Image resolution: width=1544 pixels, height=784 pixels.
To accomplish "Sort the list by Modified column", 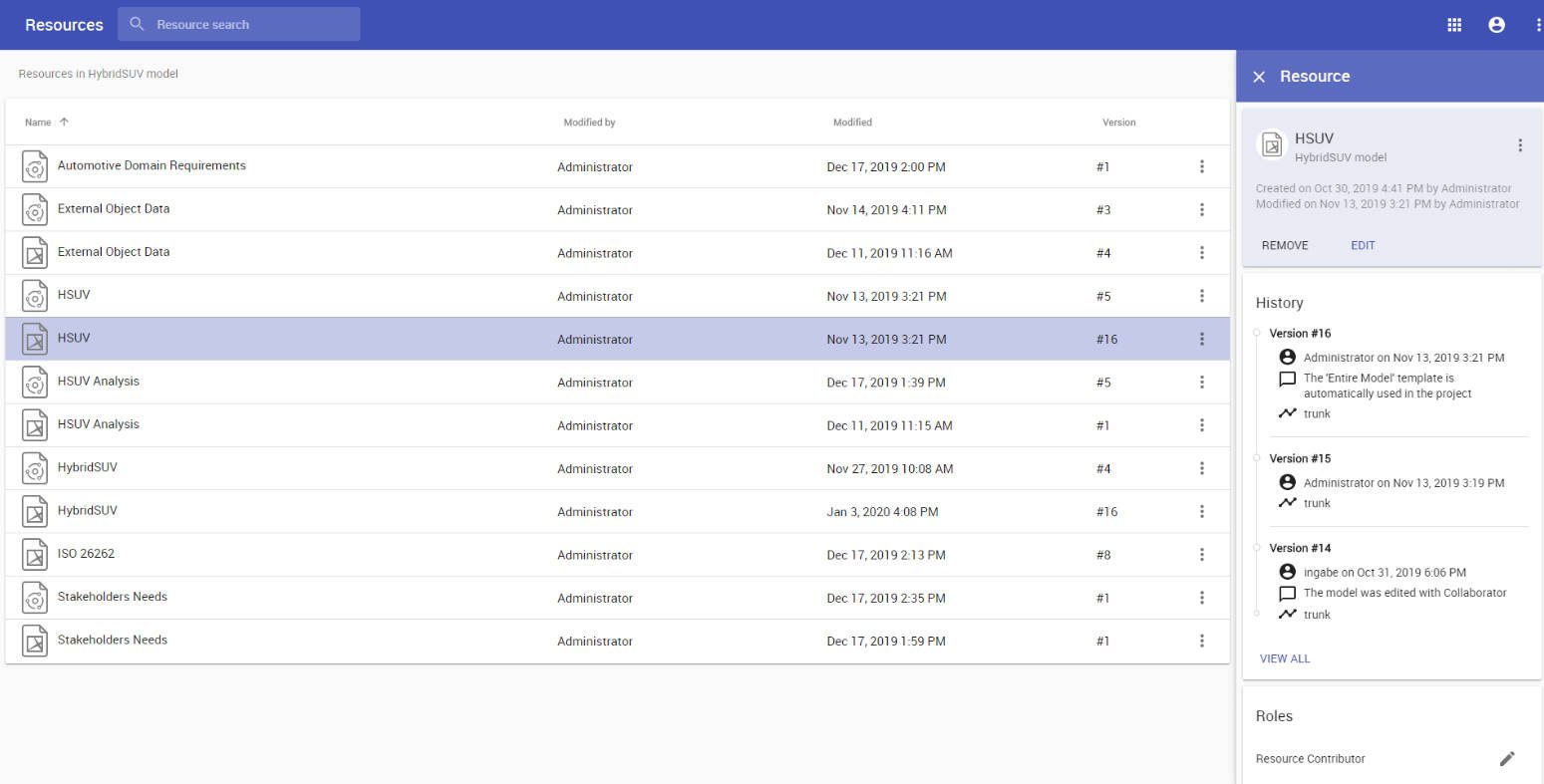I will pyautogui.click(x=852, y=123).
